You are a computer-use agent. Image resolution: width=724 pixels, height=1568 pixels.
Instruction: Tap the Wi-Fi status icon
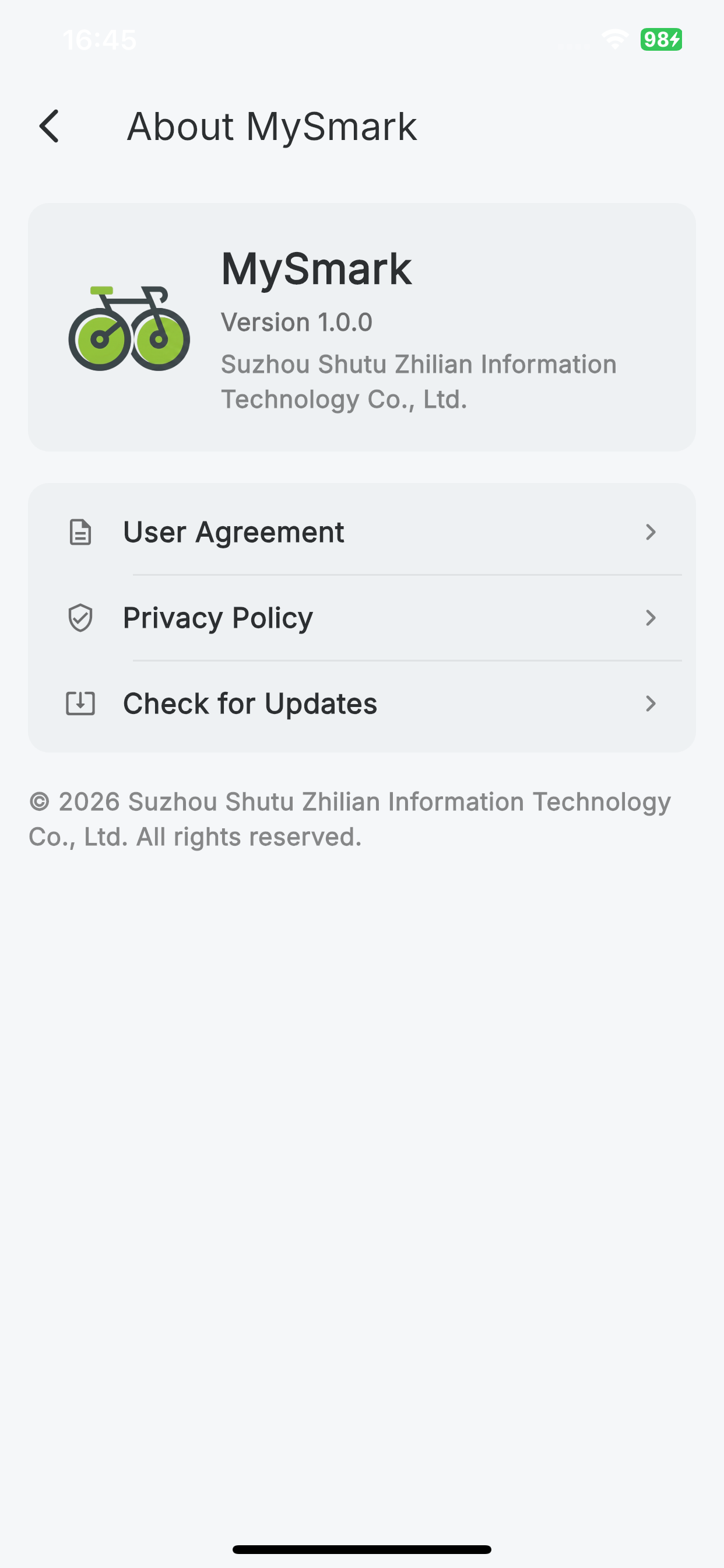(x=615, y=40)
